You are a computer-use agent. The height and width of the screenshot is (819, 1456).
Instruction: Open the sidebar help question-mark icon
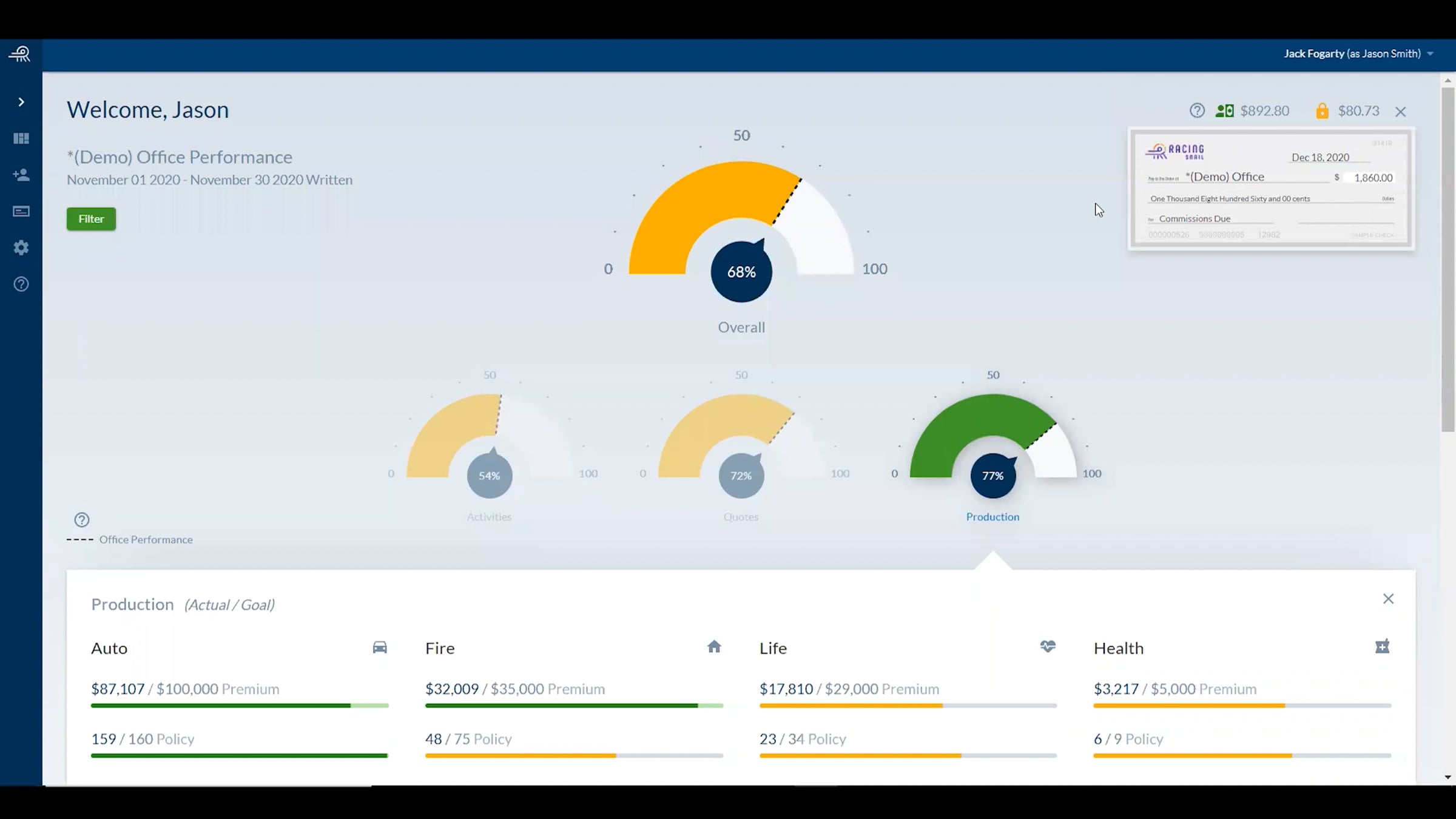(21, 285)
